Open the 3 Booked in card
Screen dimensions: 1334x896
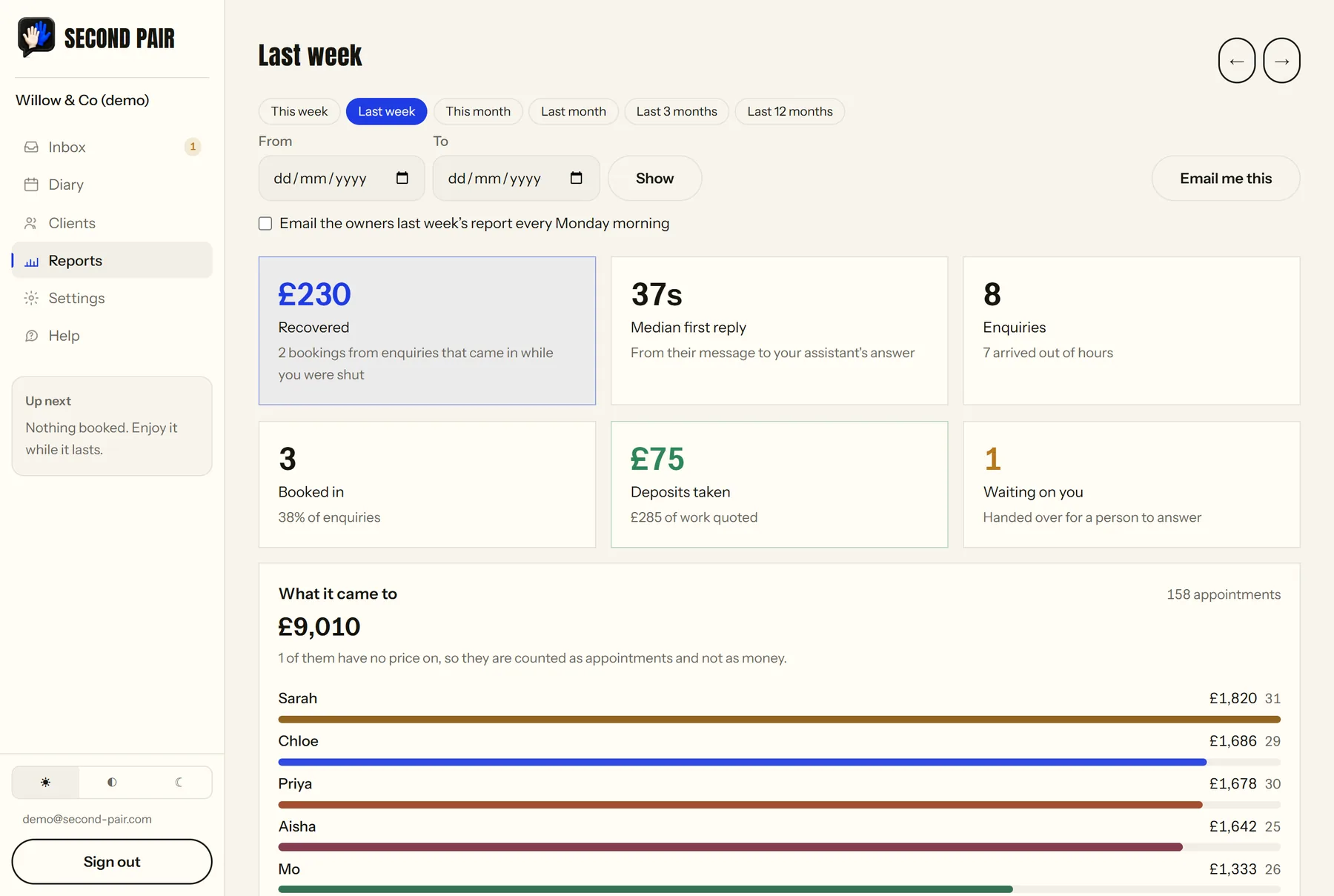coord(427,485)
